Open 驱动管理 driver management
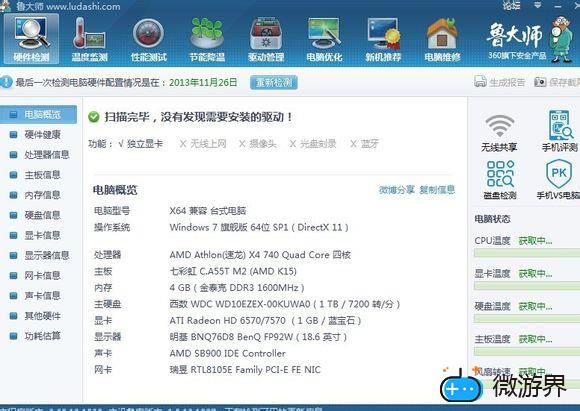 (266, 39)
